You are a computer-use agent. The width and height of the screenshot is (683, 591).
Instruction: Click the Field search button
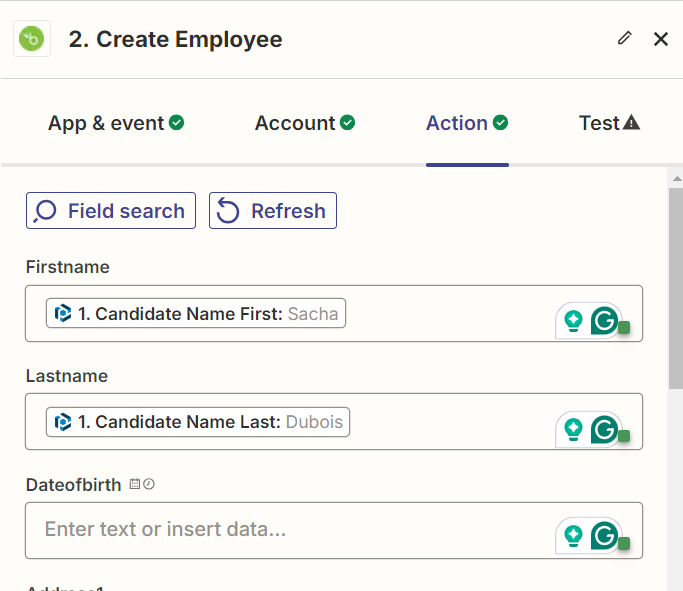coord(111,211)
